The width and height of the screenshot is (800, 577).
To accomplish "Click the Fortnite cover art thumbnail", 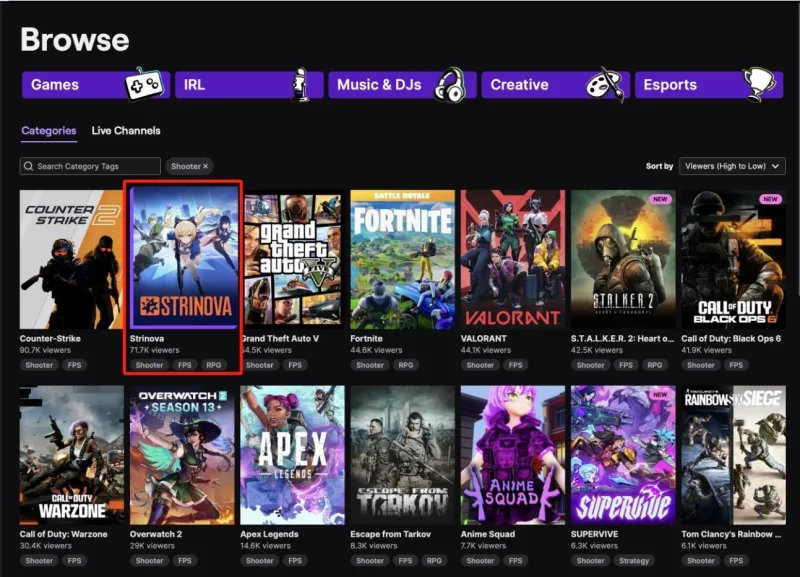I will (x=402, y=259).
